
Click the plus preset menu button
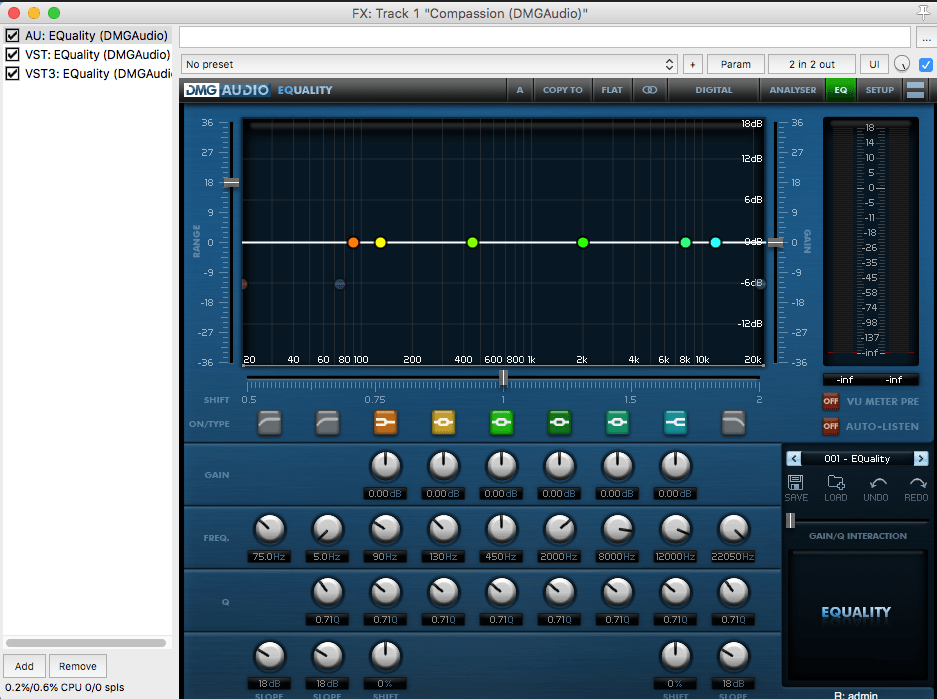[693, 64]
